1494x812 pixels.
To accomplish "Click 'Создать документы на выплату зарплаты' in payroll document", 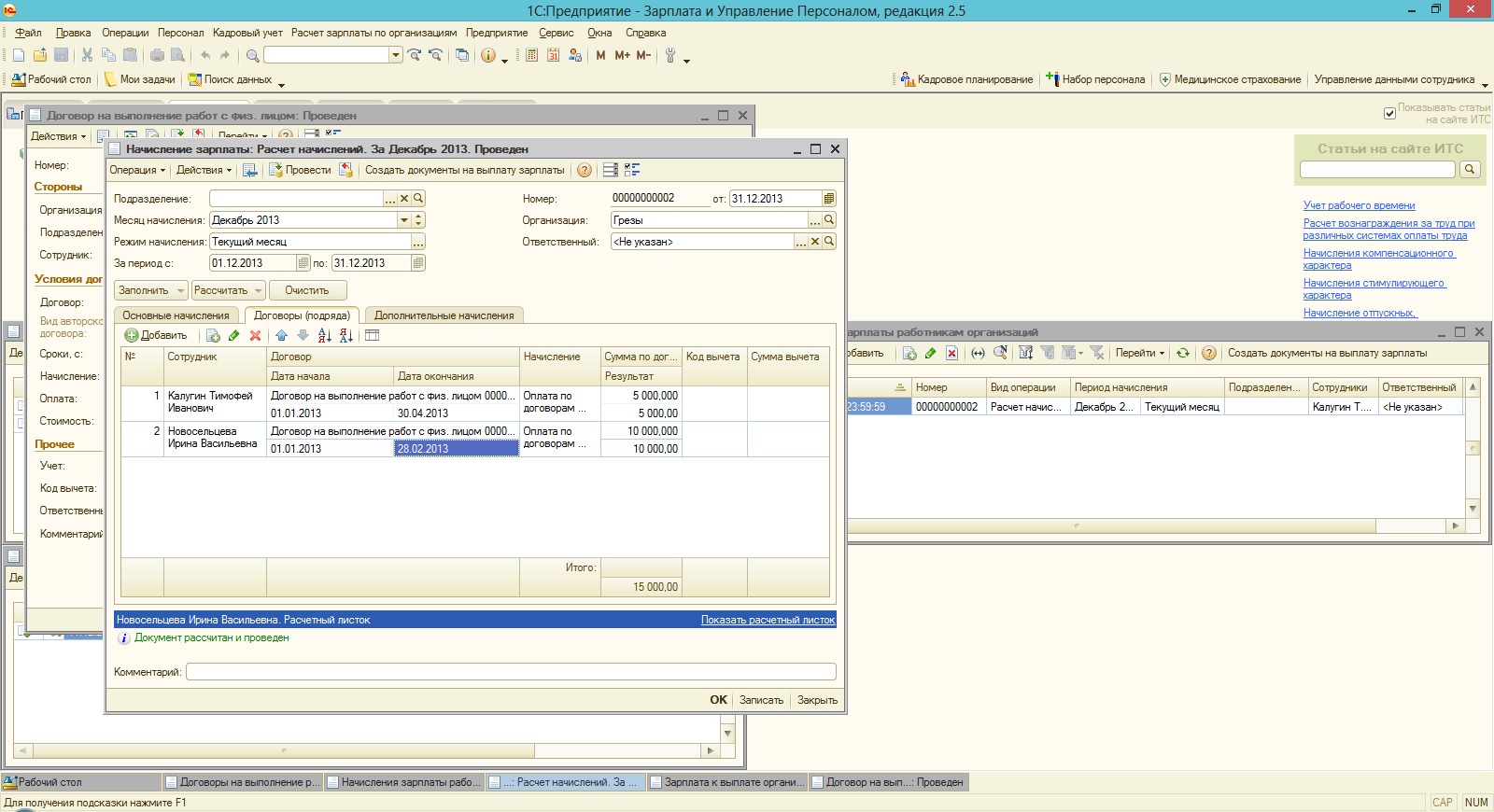I will tap(465, 170).
